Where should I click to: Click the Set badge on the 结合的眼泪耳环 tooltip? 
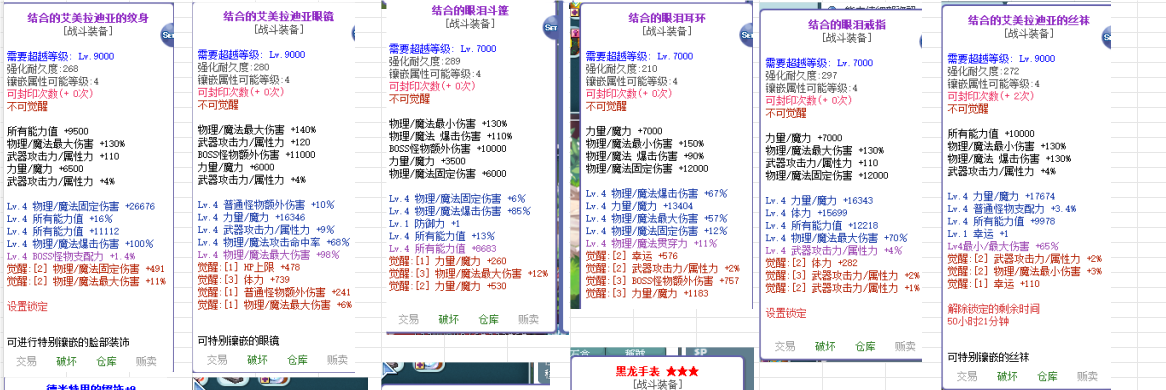(x=747, y=34)
